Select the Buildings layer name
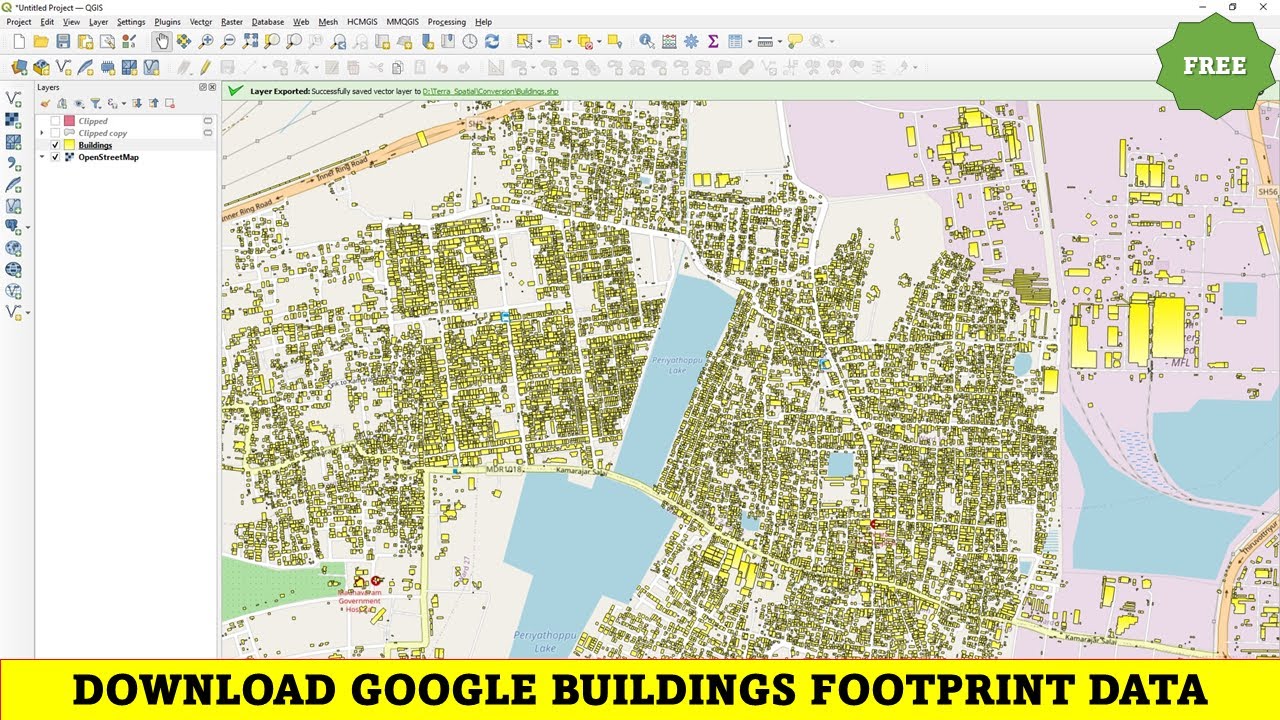The width and height of the screenshot is (1280, 720). (95, 145)
